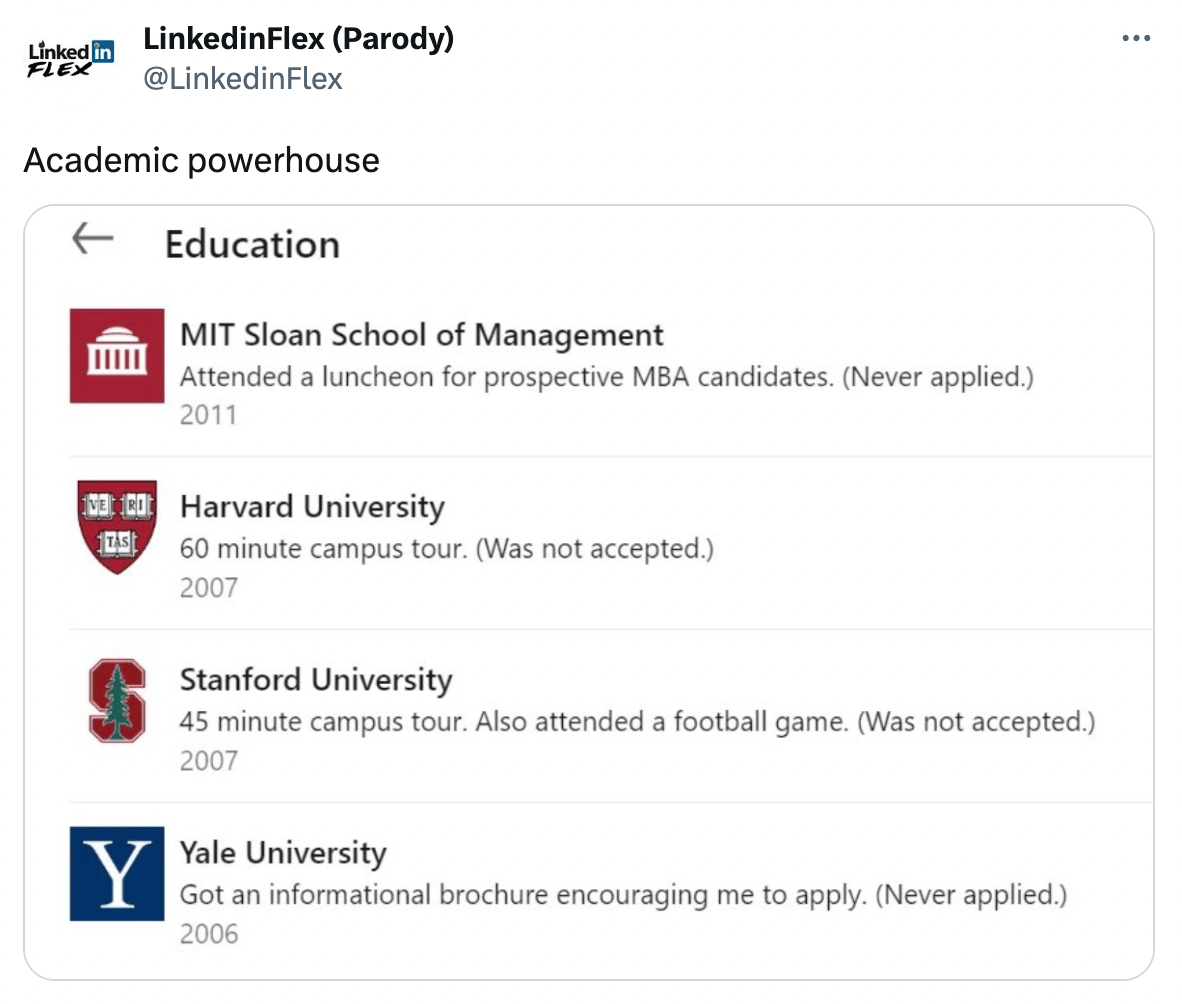Click the back arrow beside Education

coord(92,239)
